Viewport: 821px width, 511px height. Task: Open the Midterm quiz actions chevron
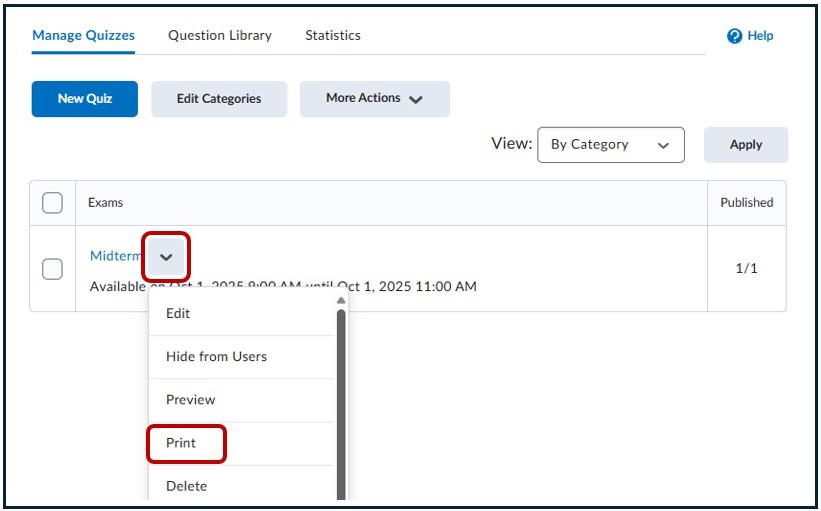point(166,257)
